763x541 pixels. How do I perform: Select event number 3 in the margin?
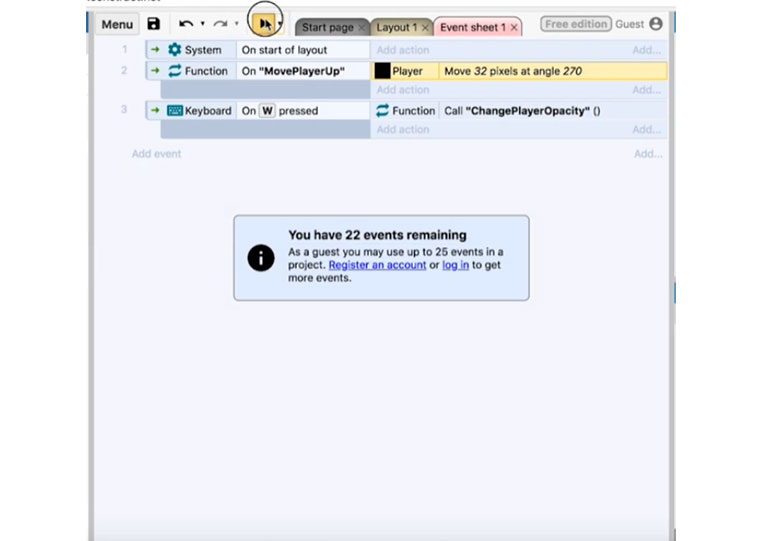(124, 109)
